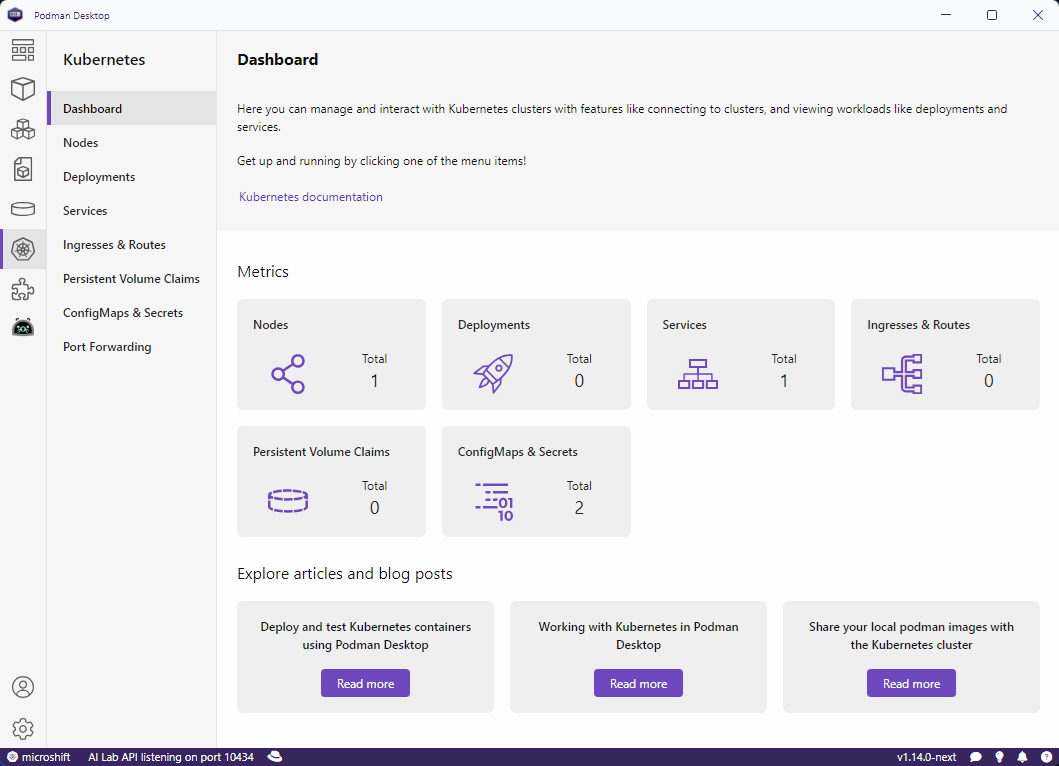Screen dimensions: 1059x766
Task: Click Read more under Working with Kubernetes
Action: point(638,684)
